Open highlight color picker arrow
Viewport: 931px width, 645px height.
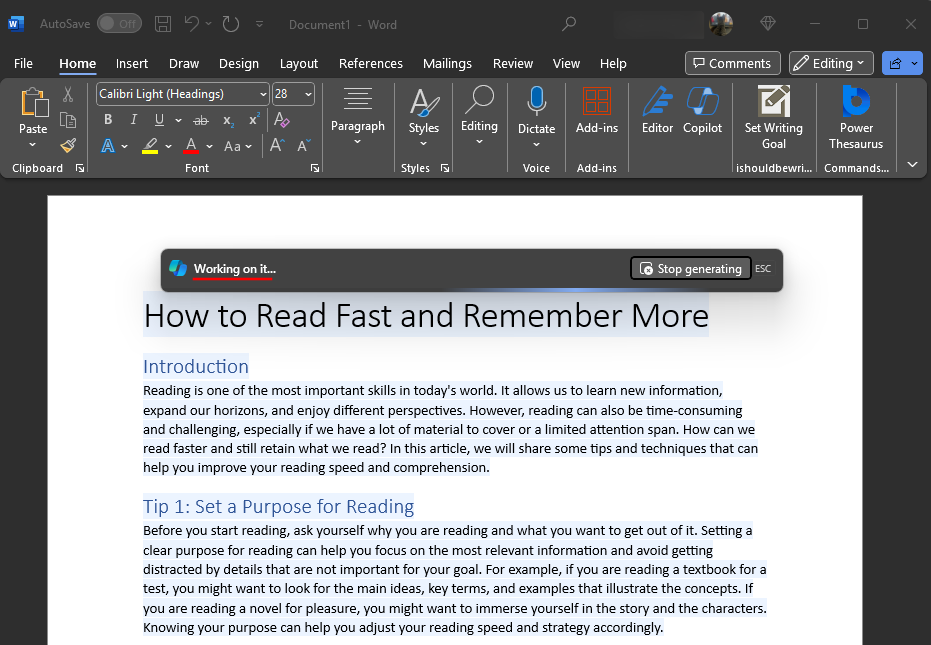[x=169, y=146]
